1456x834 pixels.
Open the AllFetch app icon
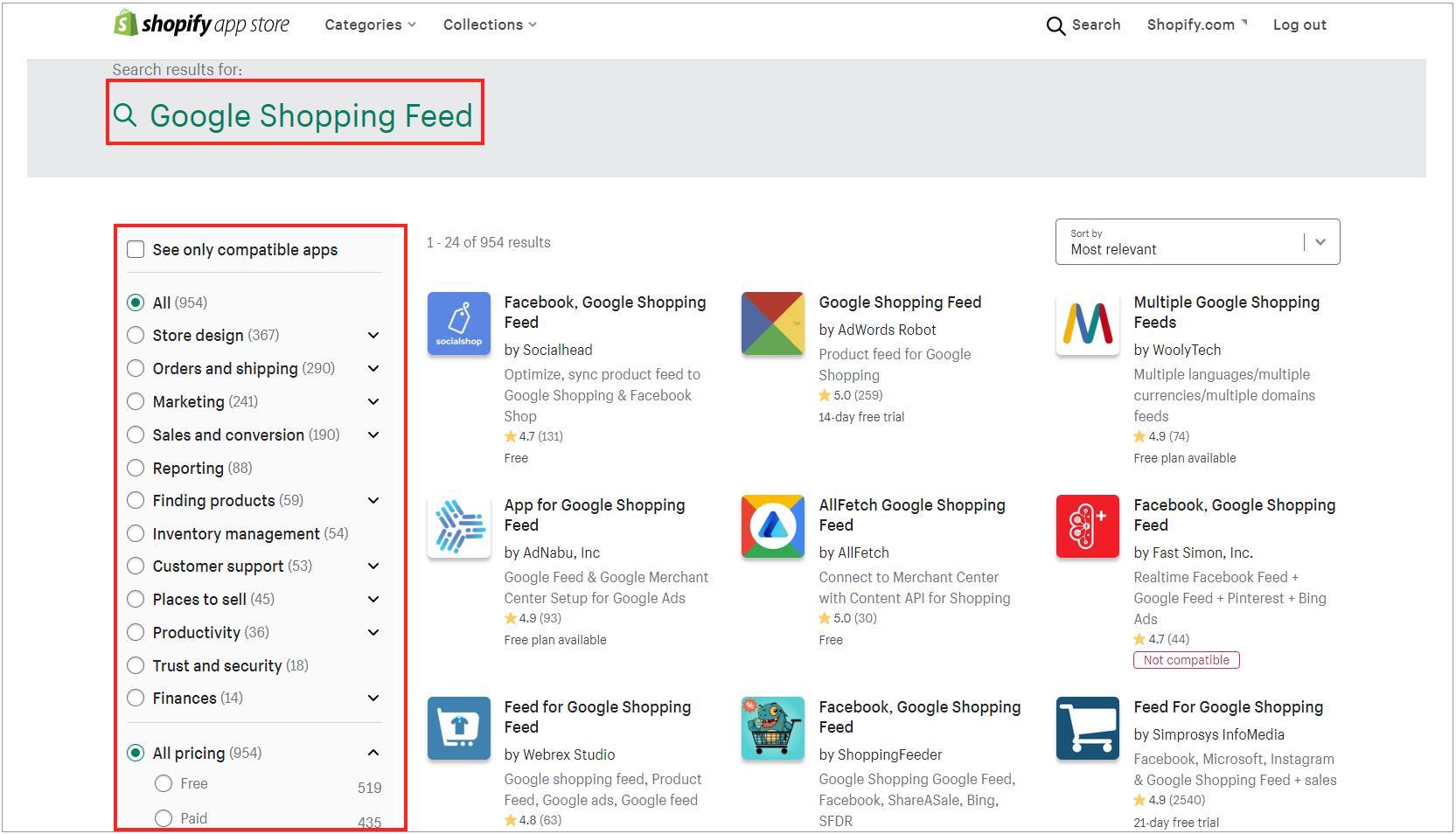[773, 526]
